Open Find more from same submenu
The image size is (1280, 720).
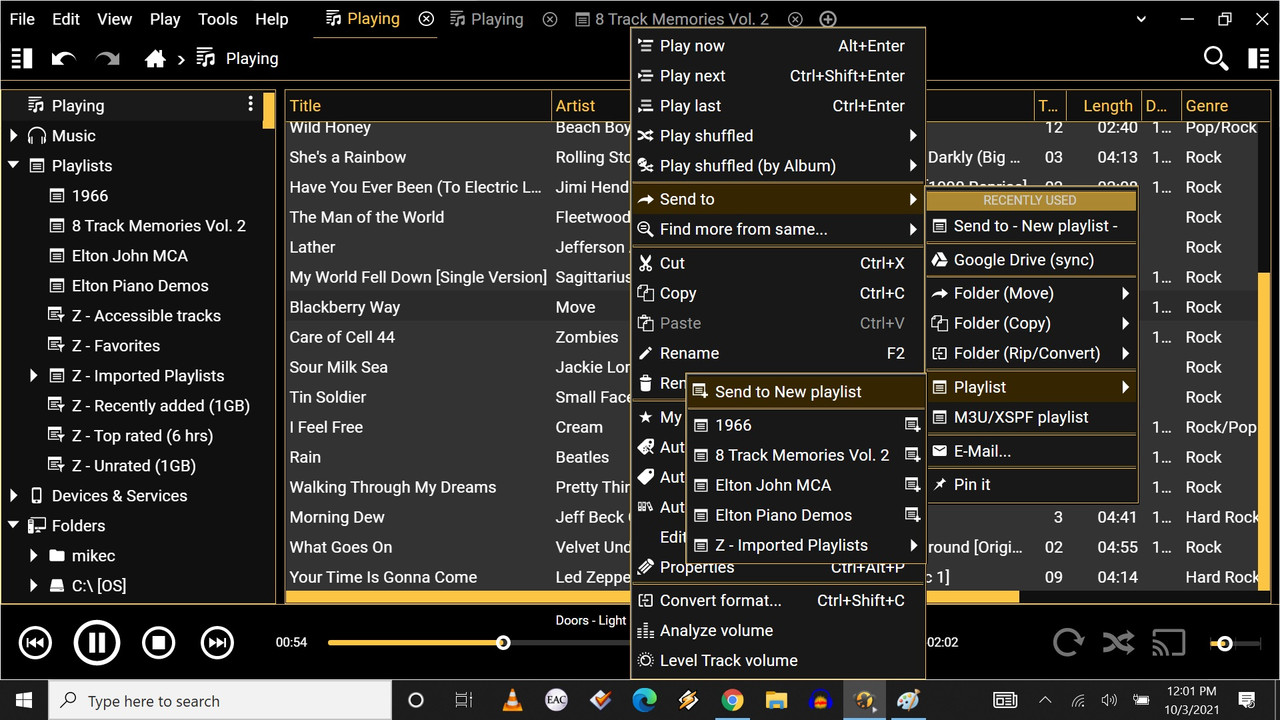tap(778, 229)
